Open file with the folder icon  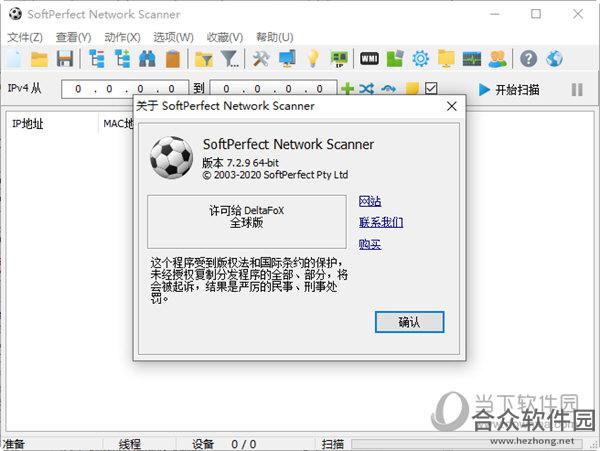[39, 59]
